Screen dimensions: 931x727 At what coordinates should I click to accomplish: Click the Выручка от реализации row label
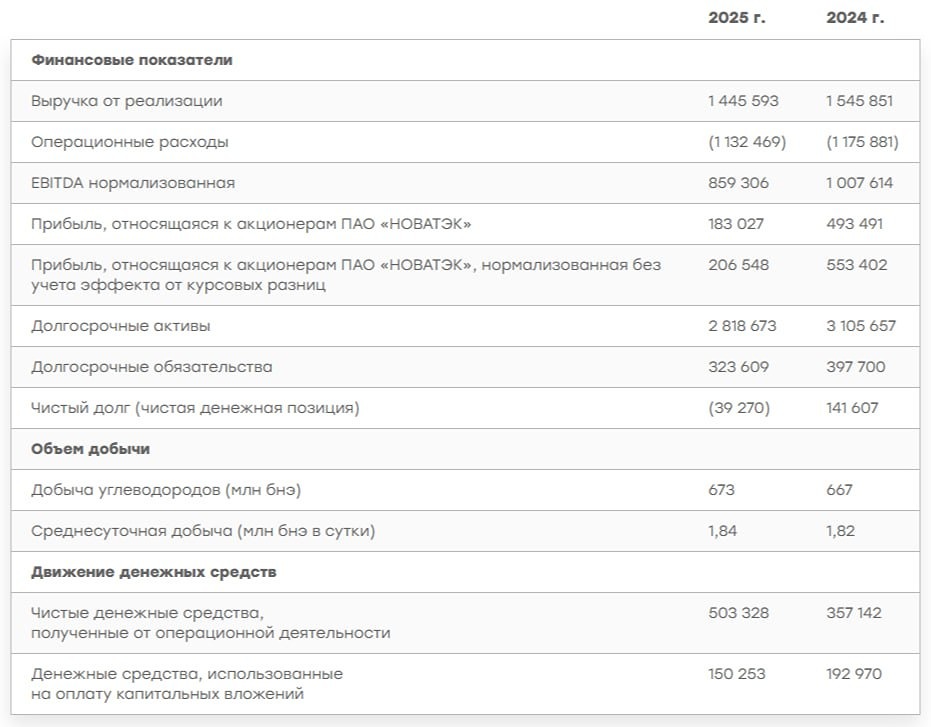click(x=127, y=101)
